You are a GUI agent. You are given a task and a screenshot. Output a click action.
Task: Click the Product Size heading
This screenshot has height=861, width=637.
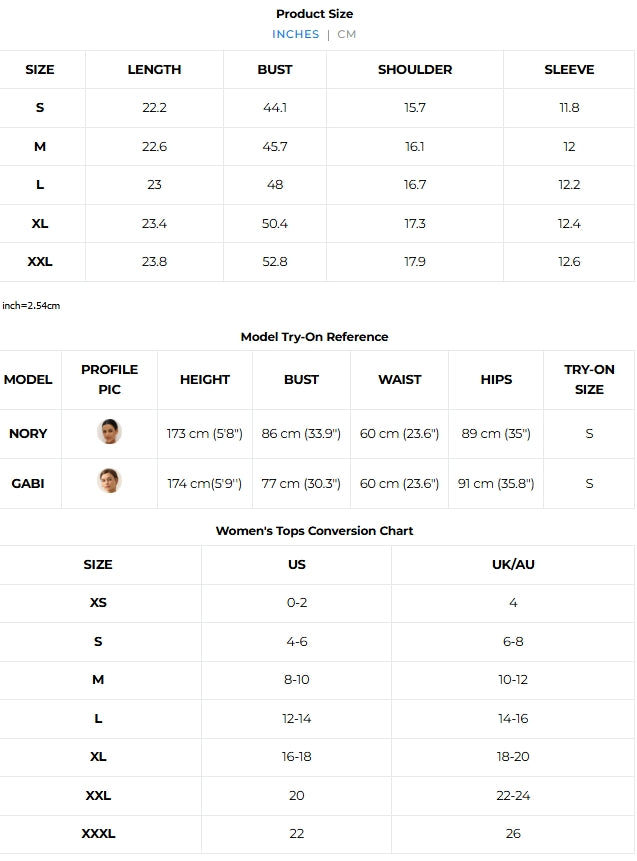tap(314, 14)
